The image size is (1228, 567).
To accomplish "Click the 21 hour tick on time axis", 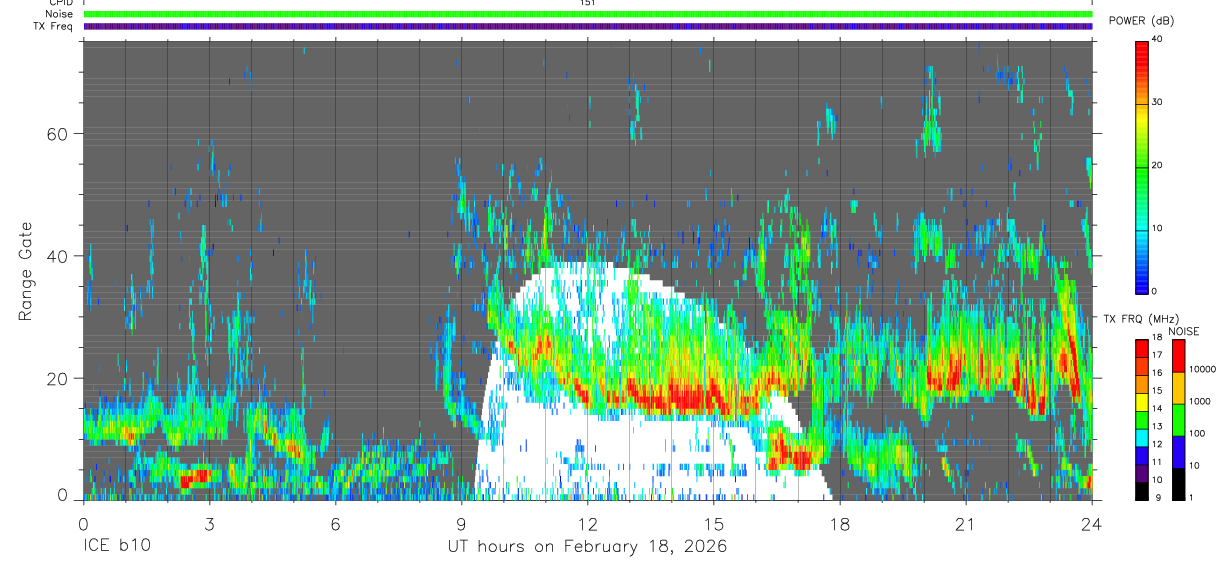I will click(x=966, y=524).
